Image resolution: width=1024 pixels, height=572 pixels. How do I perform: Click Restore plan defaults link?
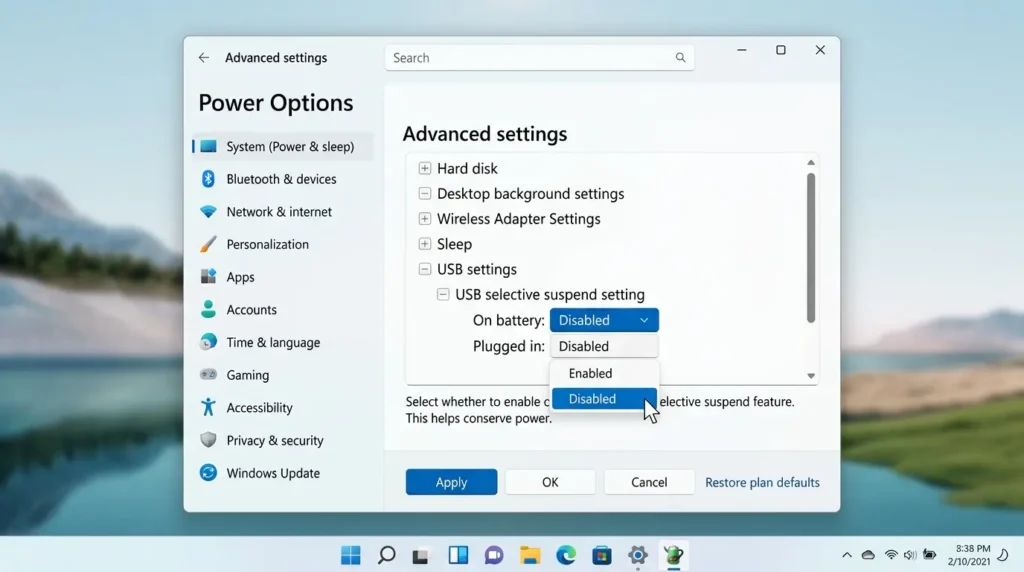[x=762, y=483]
